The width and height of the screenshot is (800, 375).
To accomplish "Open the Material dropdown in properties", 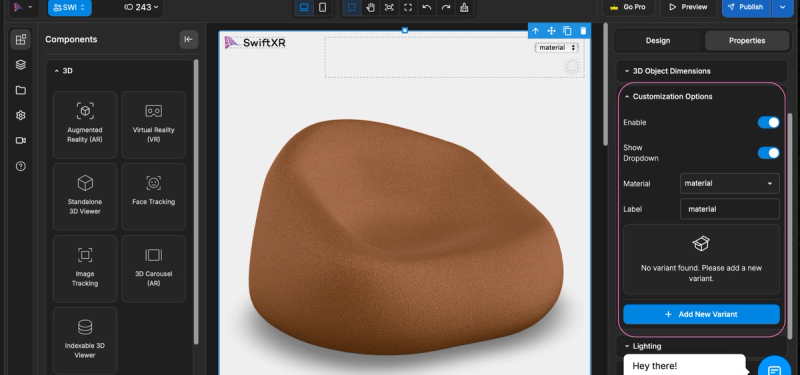I will [x=730, y=184].
